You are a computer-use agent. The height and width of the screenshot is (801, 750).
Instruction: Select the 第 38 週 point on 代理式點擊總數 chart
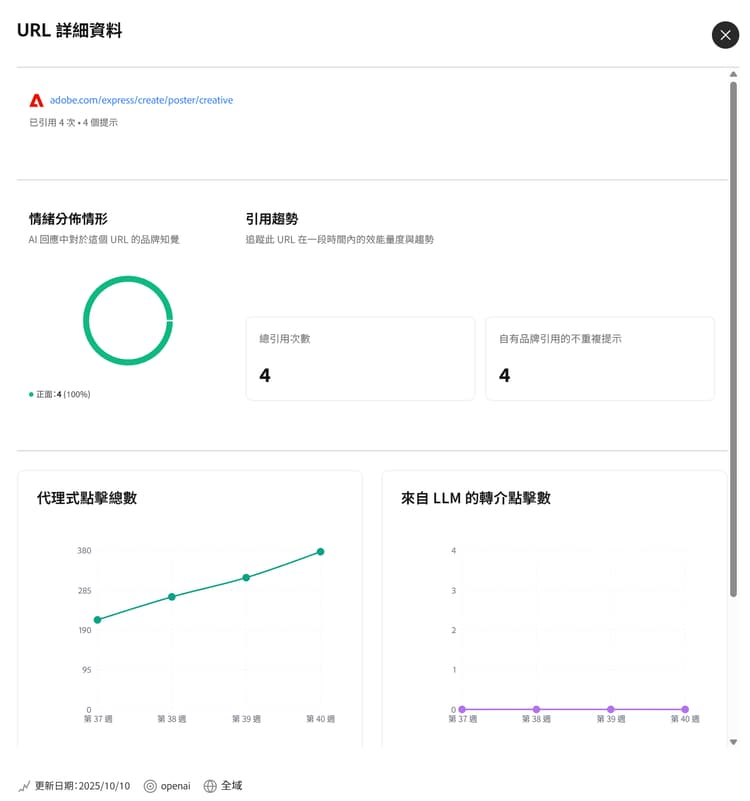[x=172, y=597]
